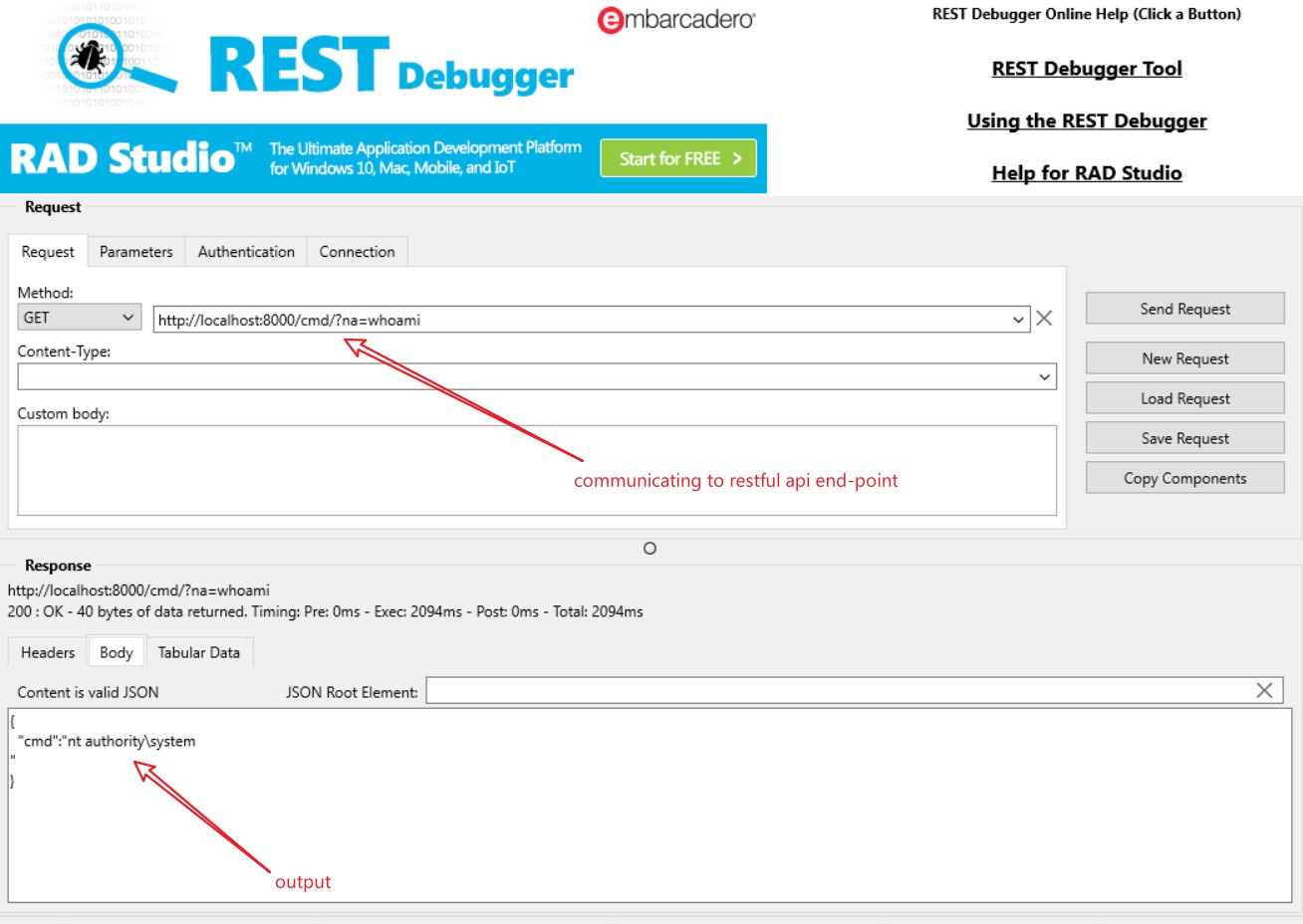Select the response Body tab
This screenshot has height=924, width=1303.
point(117,652)
